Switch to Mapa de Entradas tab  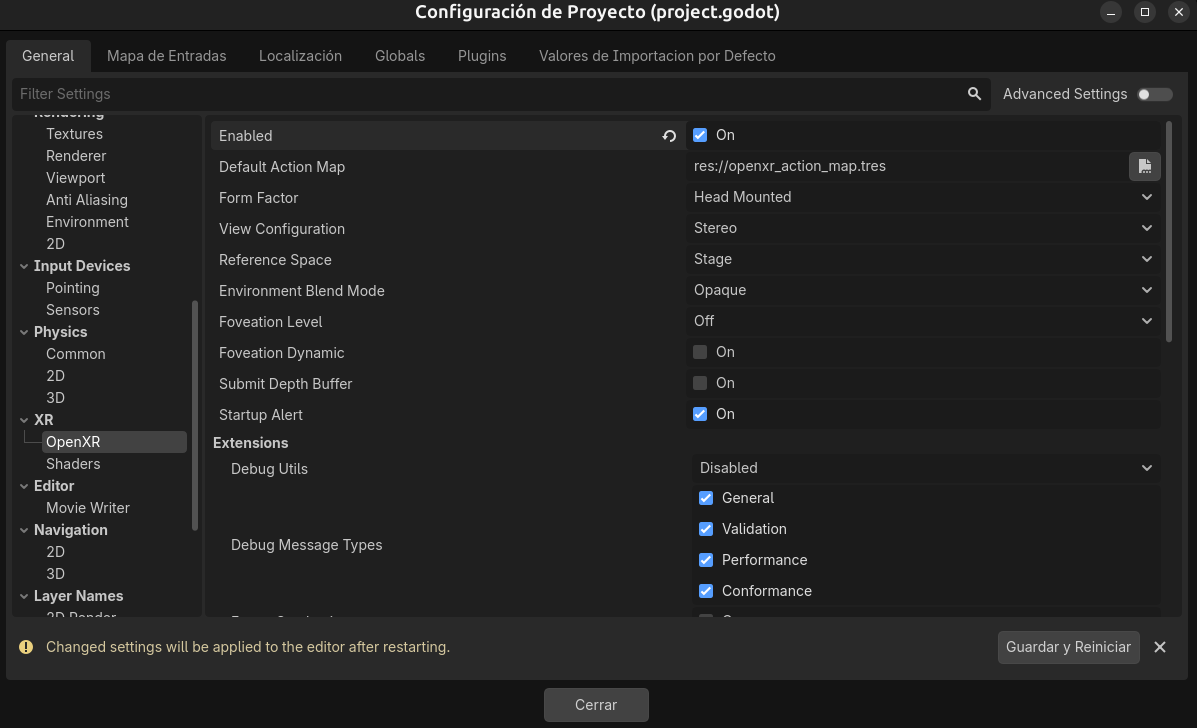coord(166,56)
